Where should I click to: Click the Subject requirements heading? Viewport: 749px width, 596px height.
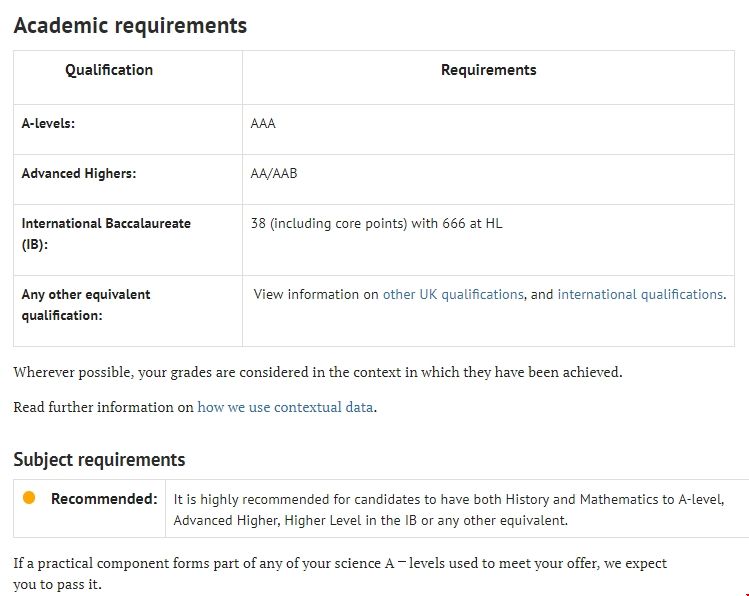99,460
